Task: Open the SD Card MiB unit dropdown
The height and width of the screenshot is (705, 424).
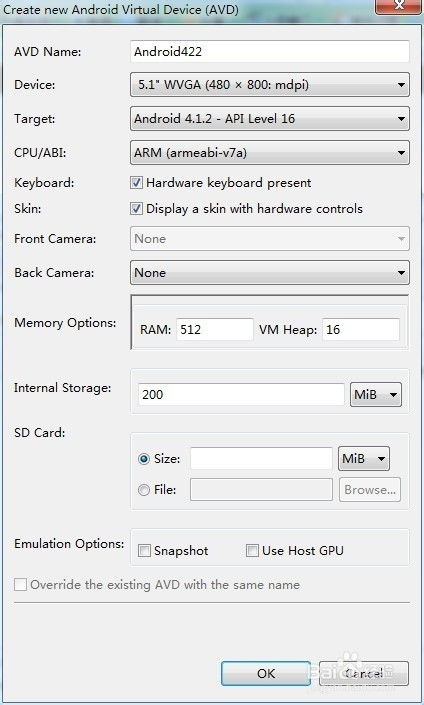Action: tap(364, 459)
